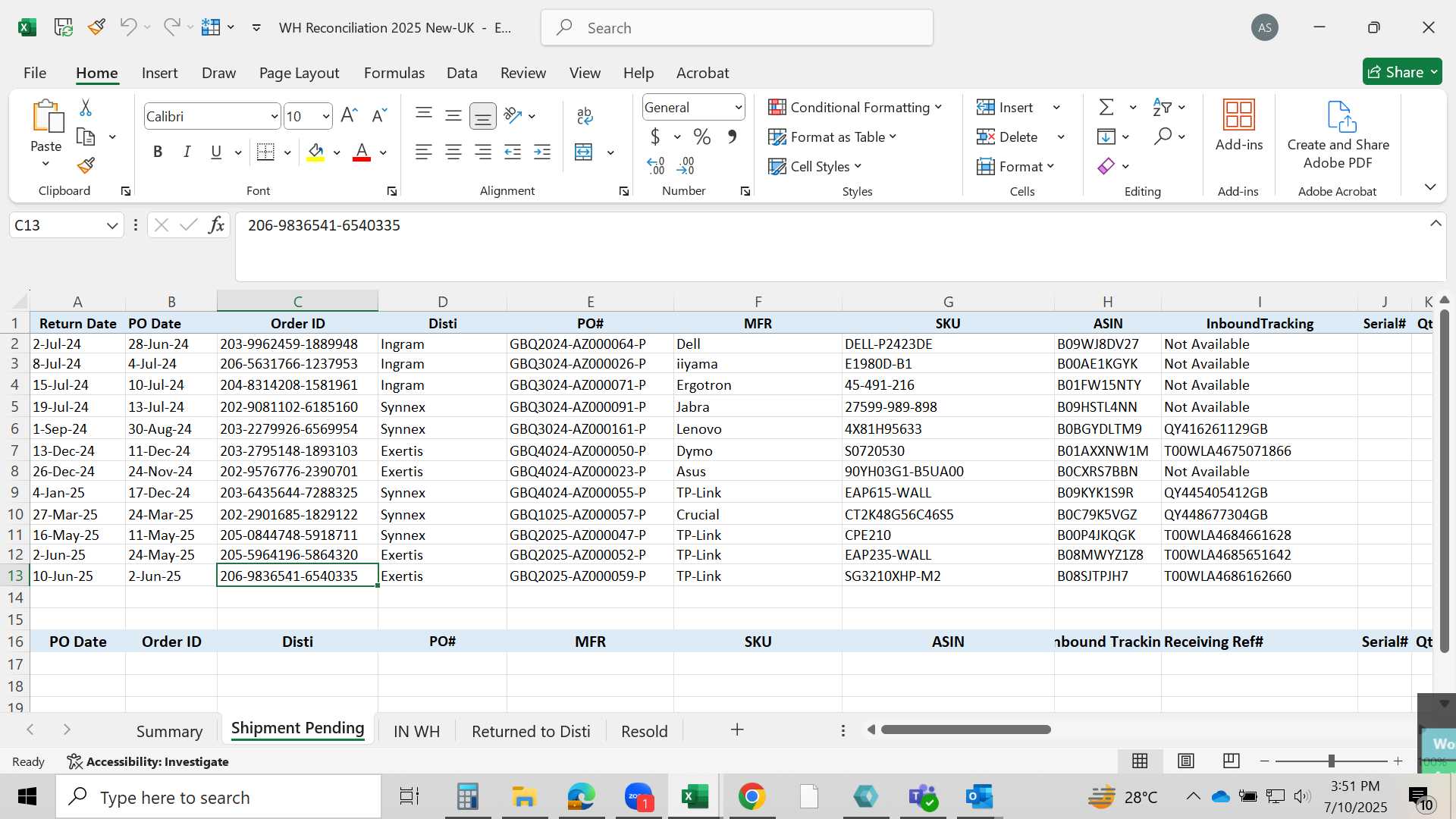1456x819 pixels.
Task: Increase font size with larger A icon
Action: pyautogui.click(x=349, y=115)
